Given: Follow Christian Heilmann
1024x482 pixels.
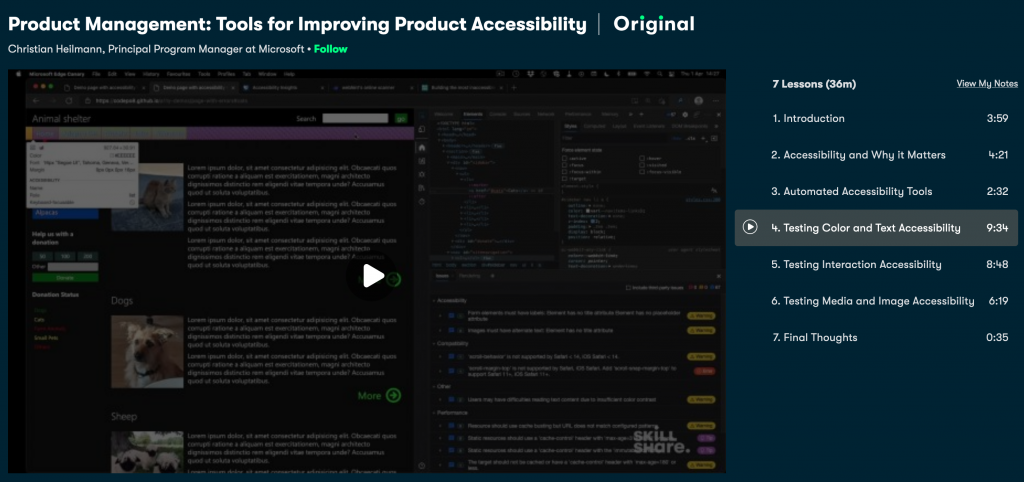Looking at the screenshot, I should 330,49.
